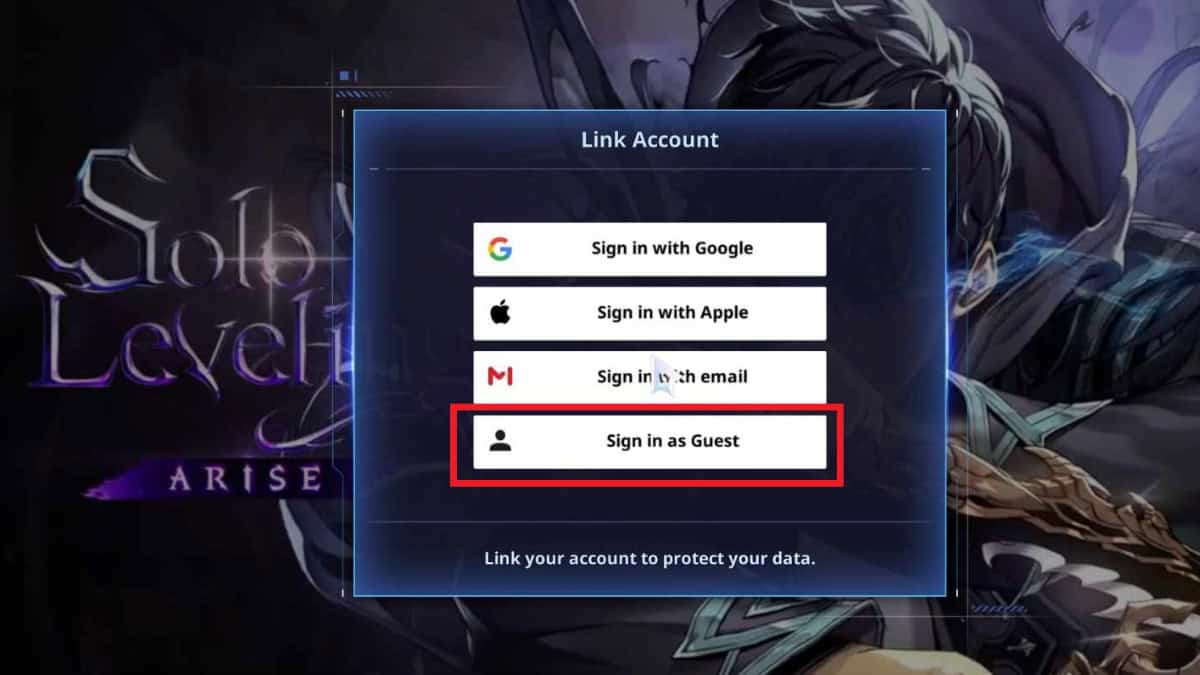Pick Sign in with email
The image size is (1200, 675).
coord(650,377)
